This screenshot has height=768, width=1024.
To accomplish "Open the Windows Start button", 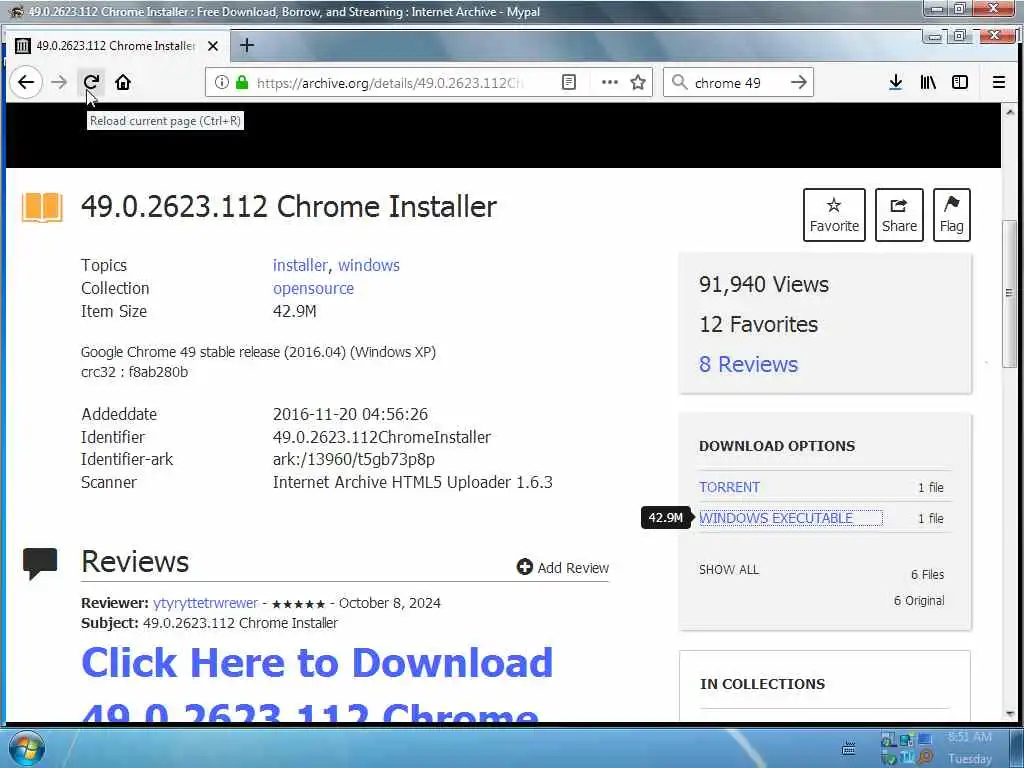I will coord(25,748).
